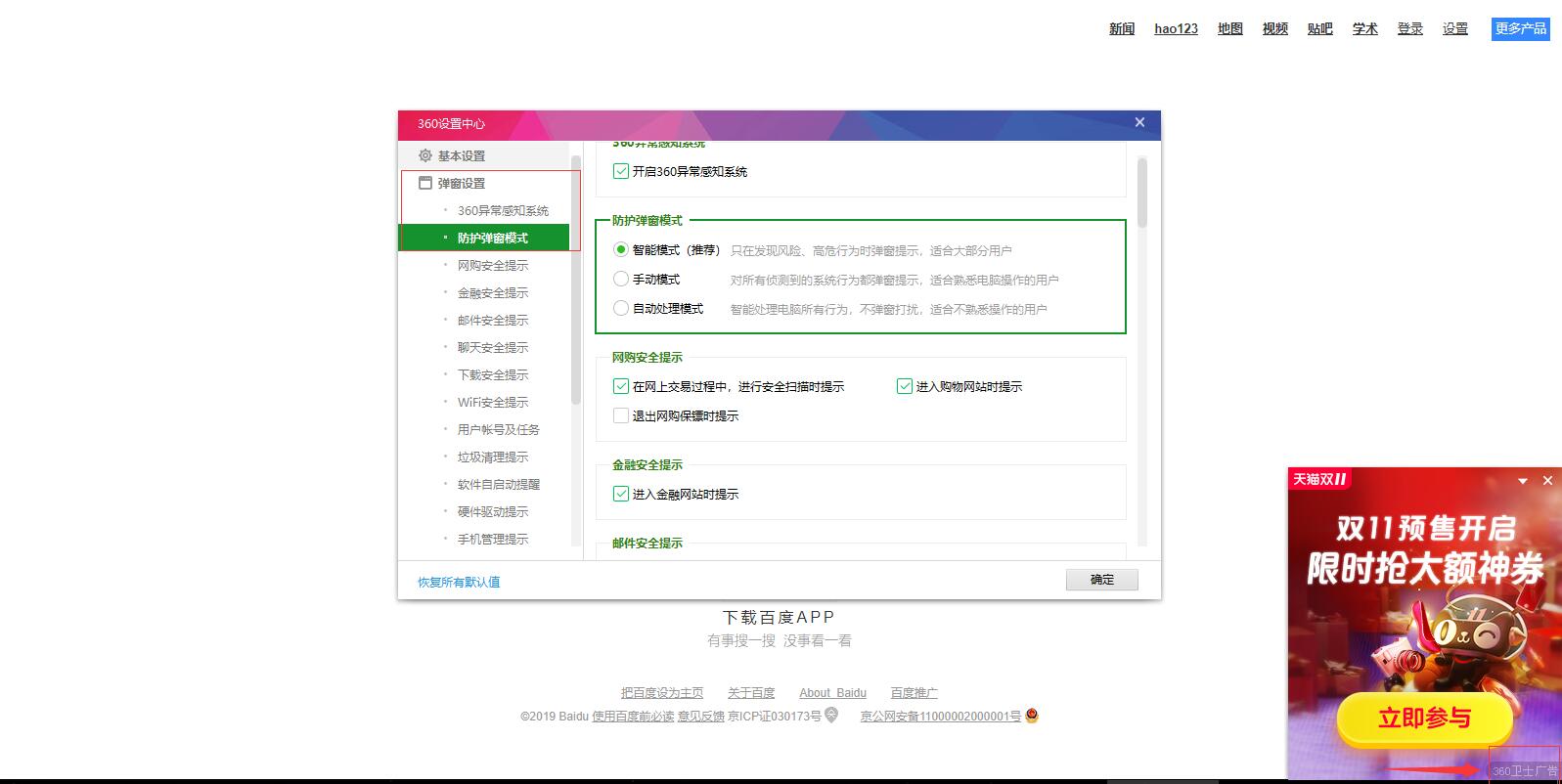Click 立即参与 button in ad

(1424, 719)
